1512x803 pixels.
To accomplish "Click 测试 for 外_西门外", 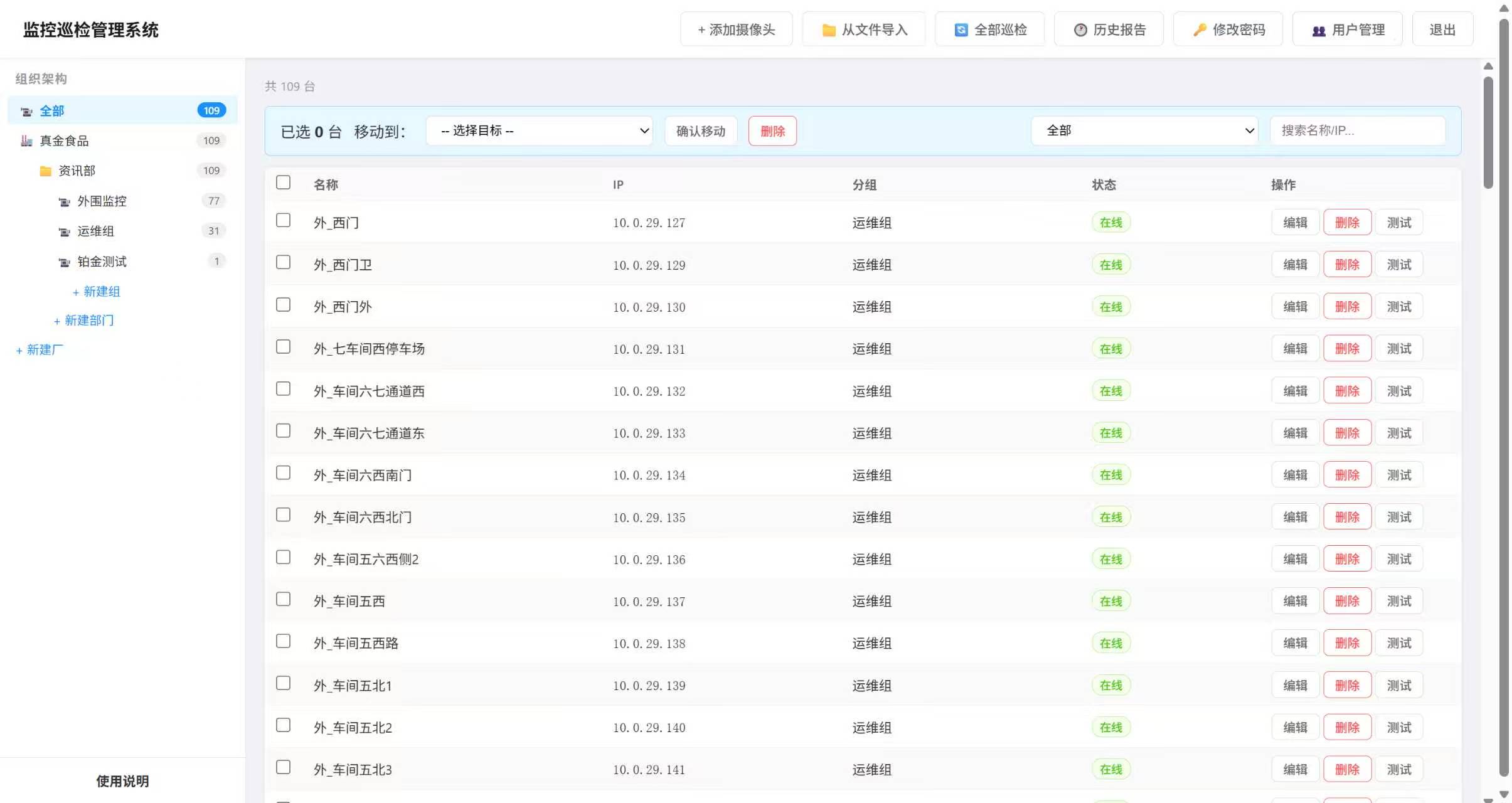I will coord(1399,307).
